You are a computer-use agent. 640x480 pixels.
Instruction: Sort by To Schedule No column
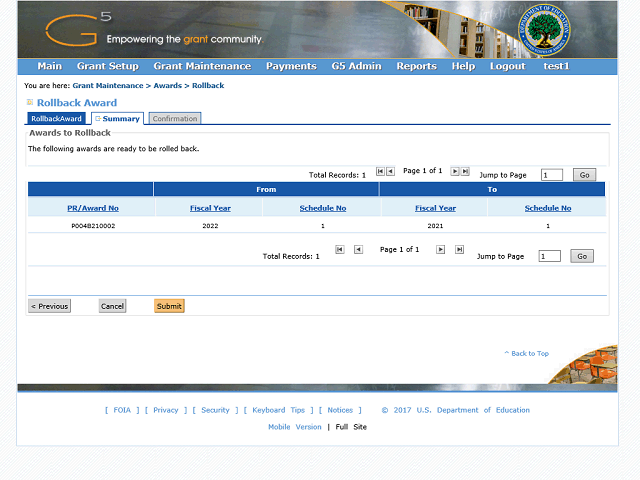click(548, 208)
